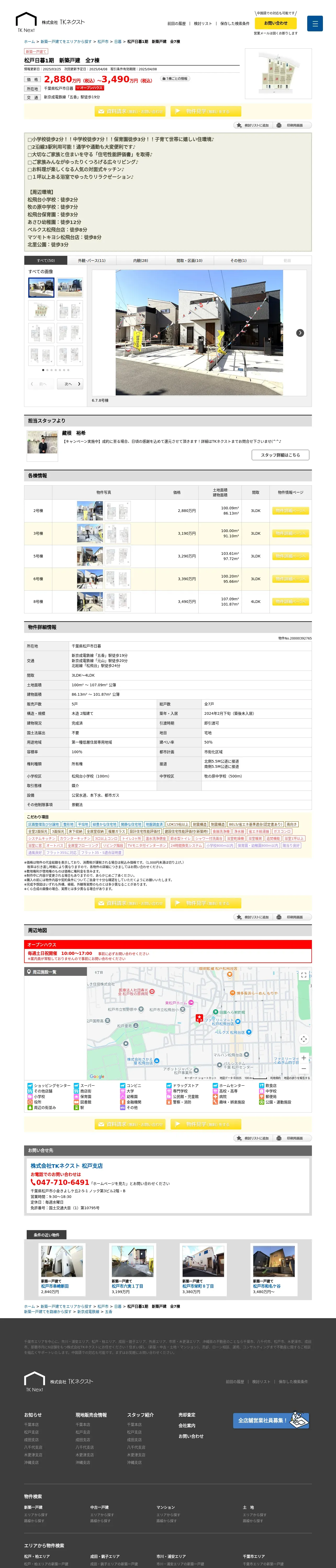Toggle ホームセンター facilities on map
The width and height of the screenshot is (336, 1568).
point(229,1085)
